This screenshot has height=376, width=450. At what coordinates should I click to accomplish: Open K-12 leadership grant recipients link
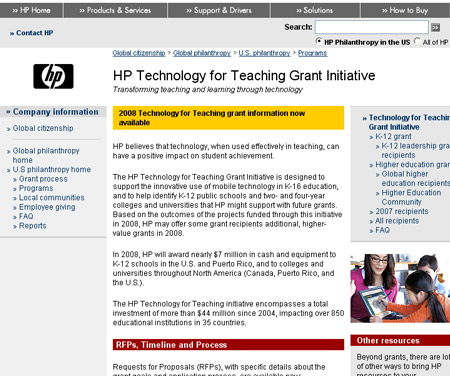415,150
